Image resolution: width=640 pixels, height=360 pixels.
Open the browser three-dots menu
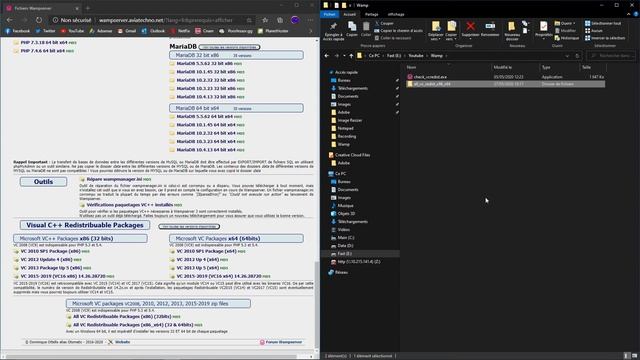[x=310, y=20]
